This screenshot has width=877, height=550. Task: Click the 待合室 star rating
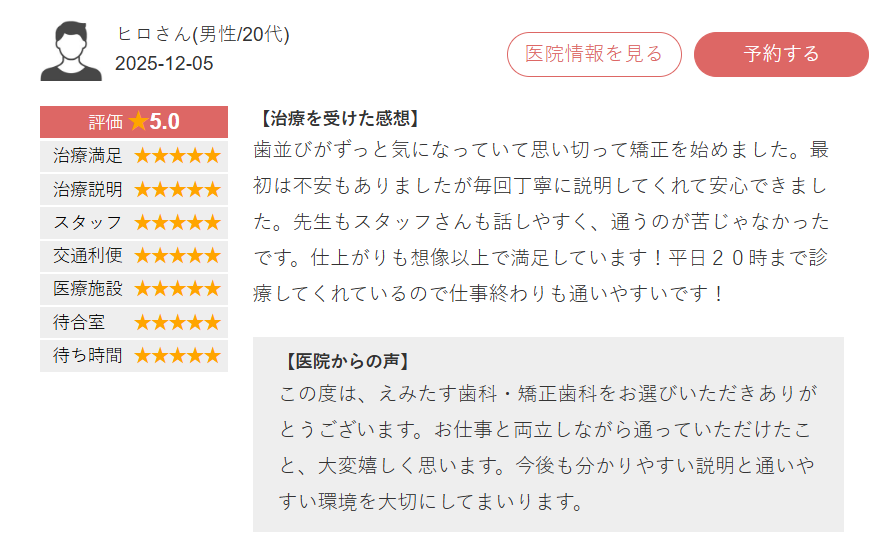click(177, 322)
